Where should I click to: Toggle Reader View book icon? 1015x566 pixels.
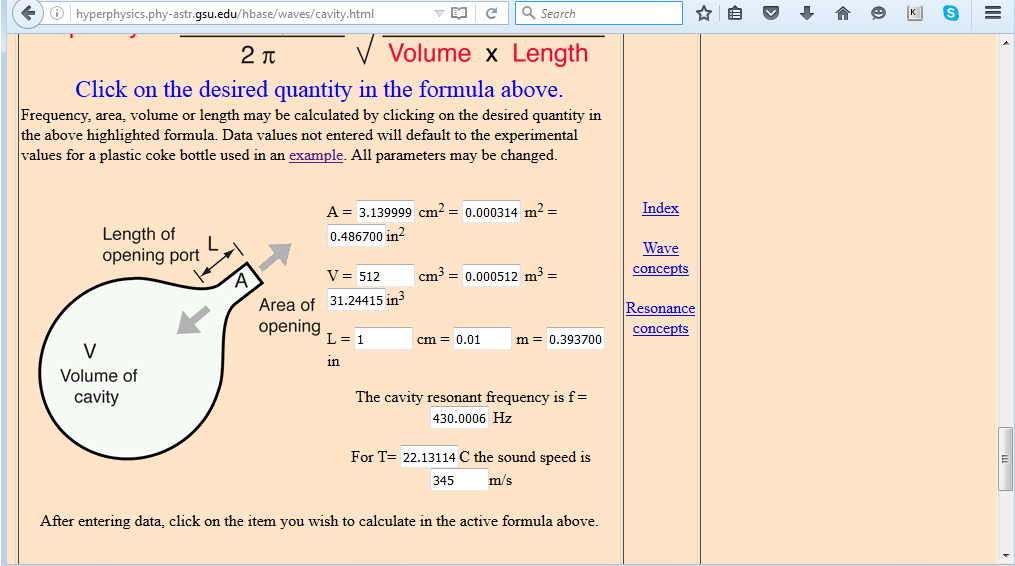pos(459,14)
